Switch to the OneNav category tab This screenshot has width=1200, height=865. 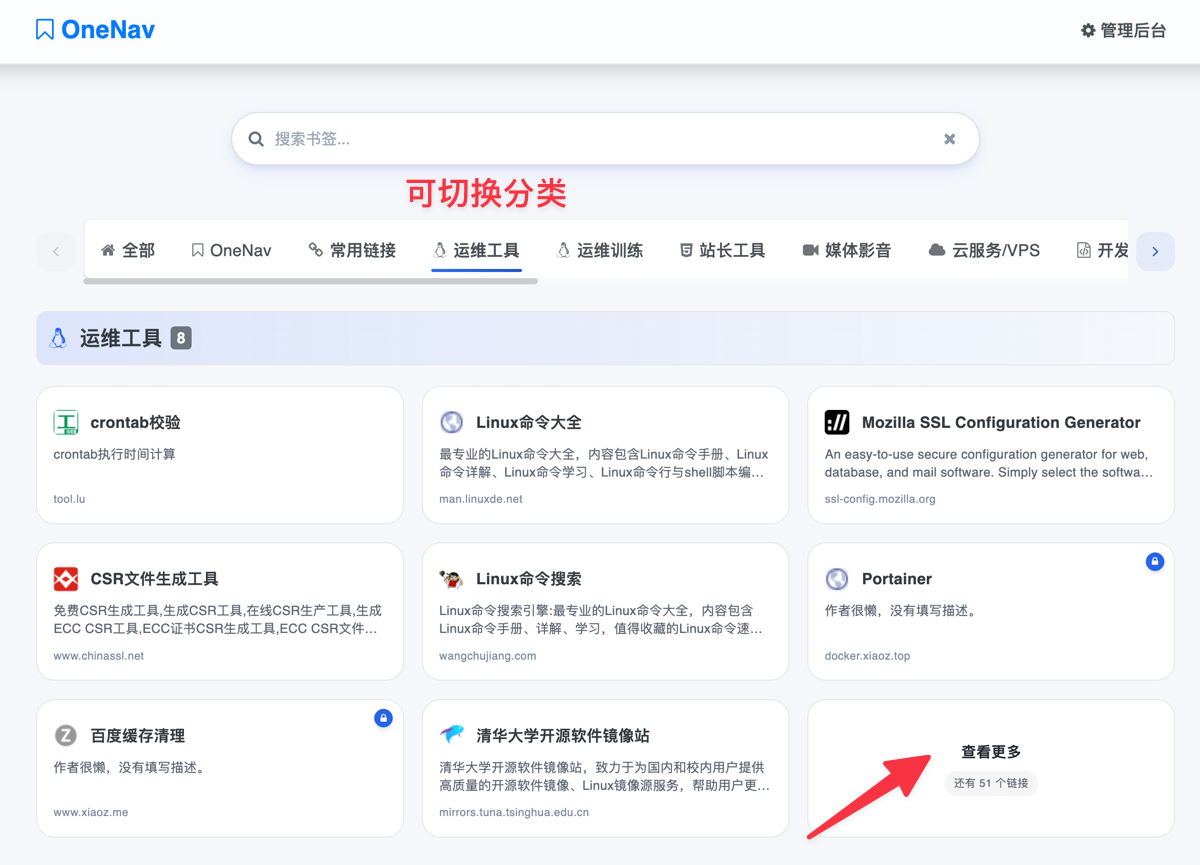tap(232, 250)
